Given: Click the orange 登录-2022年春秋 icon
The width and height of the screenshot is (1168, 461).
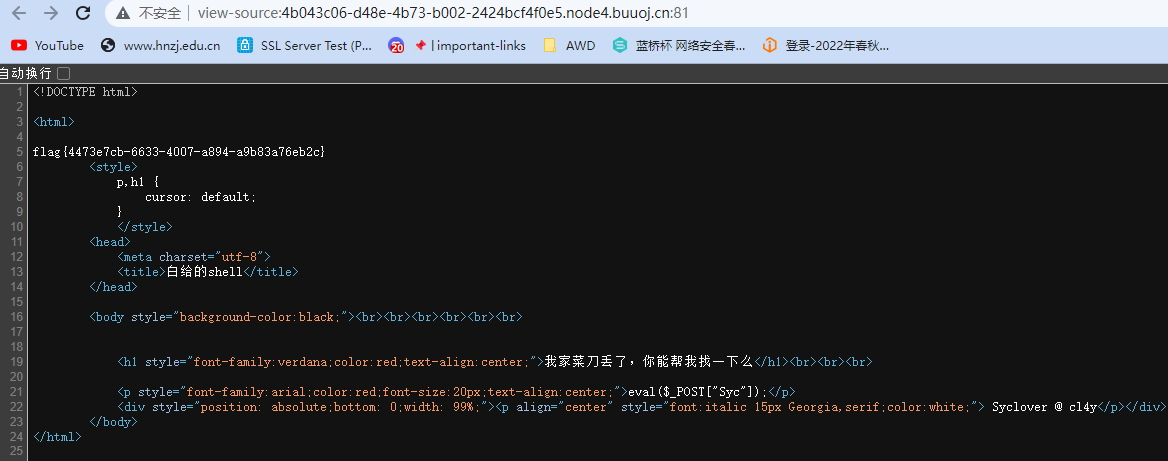Looking at the screenshot, I should (769, 45).
